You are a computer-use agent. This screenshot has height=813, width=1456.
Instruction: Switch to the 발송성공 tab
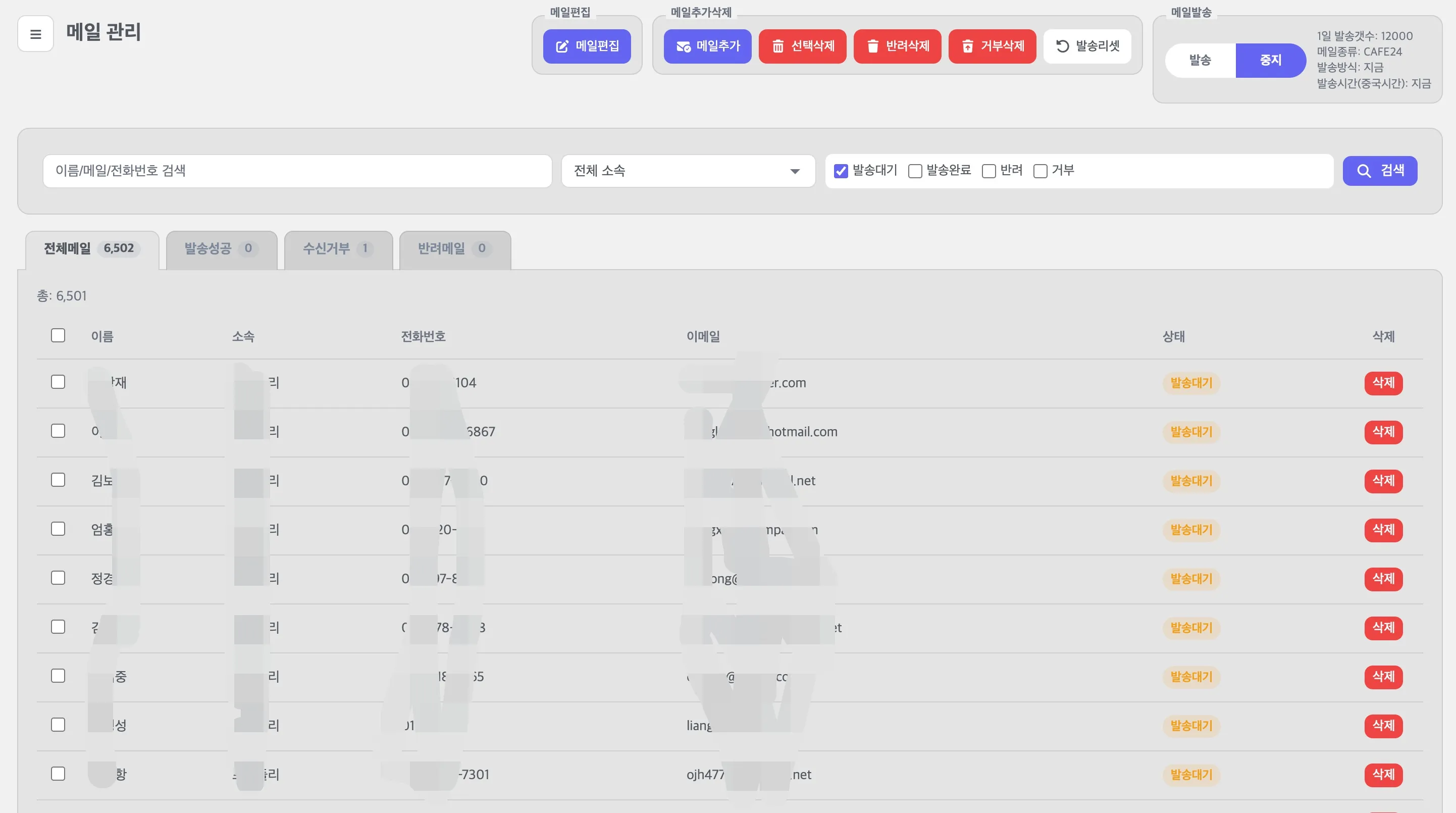(x=222, y=249)
